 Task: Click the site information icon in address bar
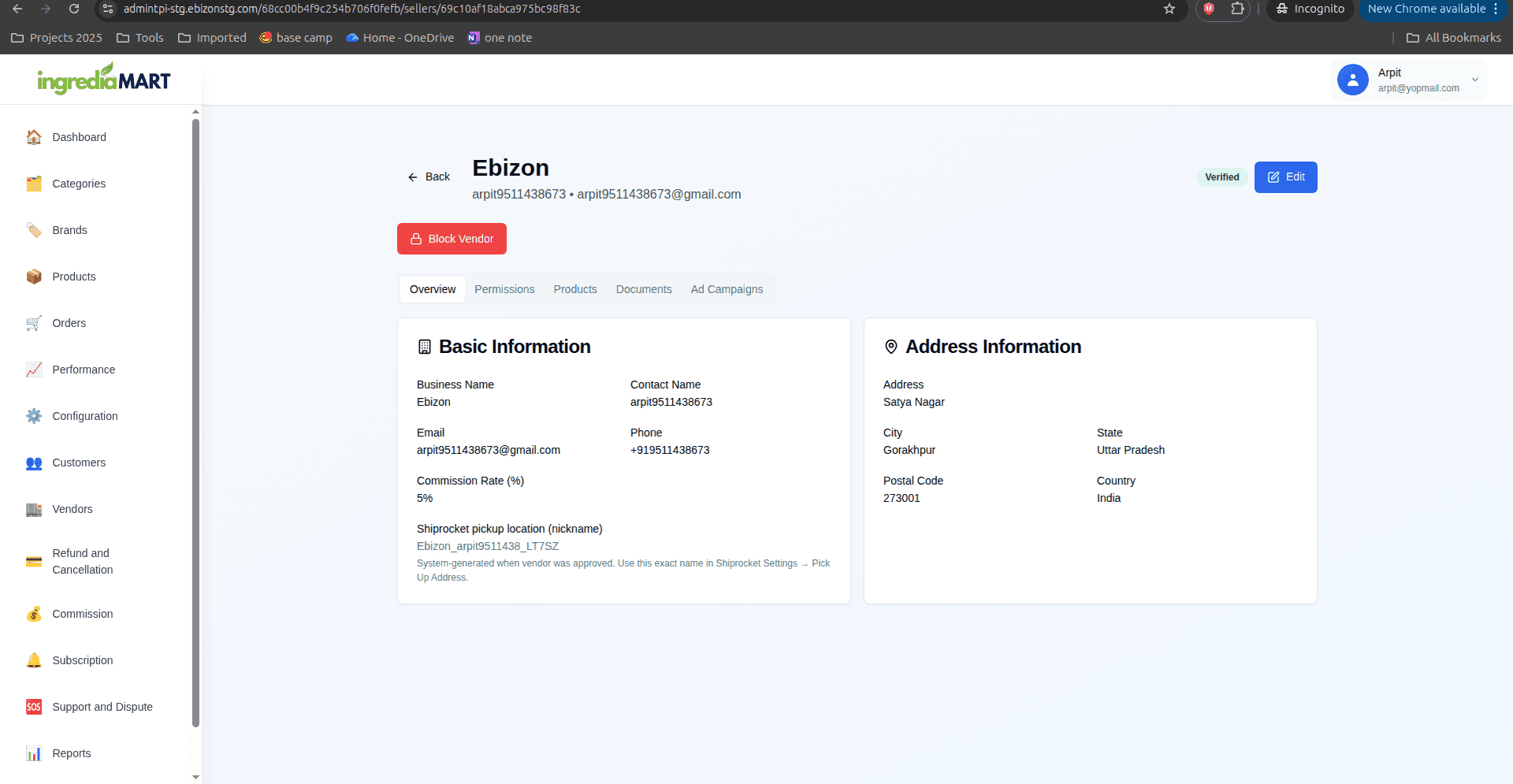[108, 9]
